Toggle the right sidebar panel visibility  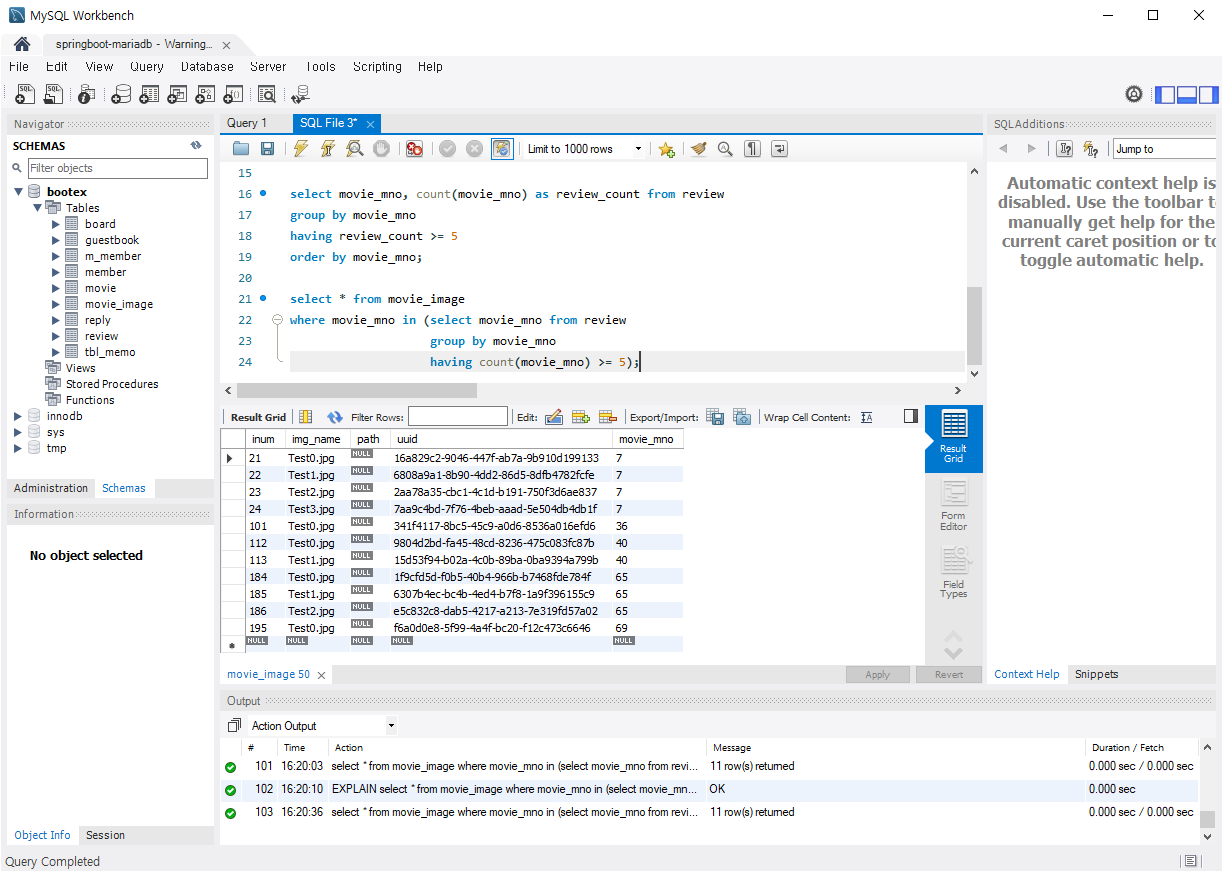1209,95
